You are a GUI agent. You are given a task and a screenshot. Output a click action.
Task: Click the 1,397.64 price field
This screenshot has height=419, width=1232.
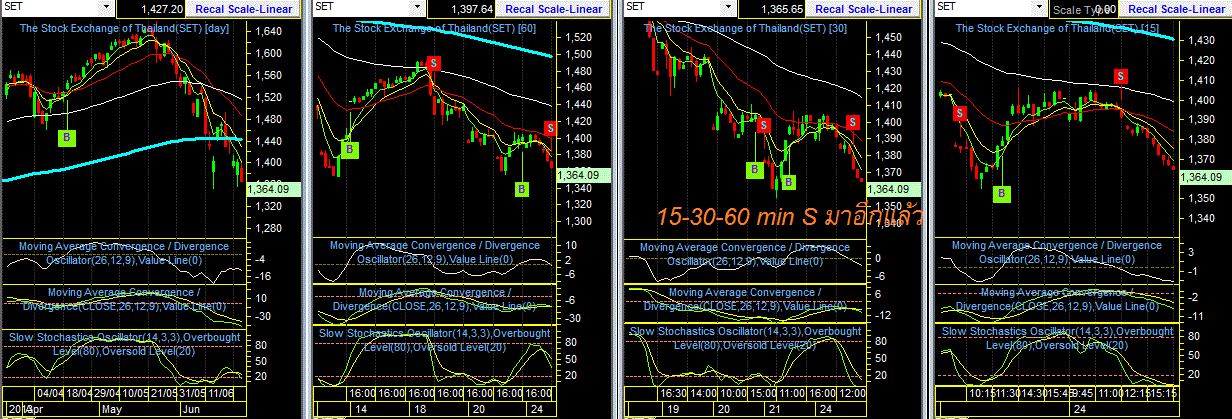pos(462,9)
